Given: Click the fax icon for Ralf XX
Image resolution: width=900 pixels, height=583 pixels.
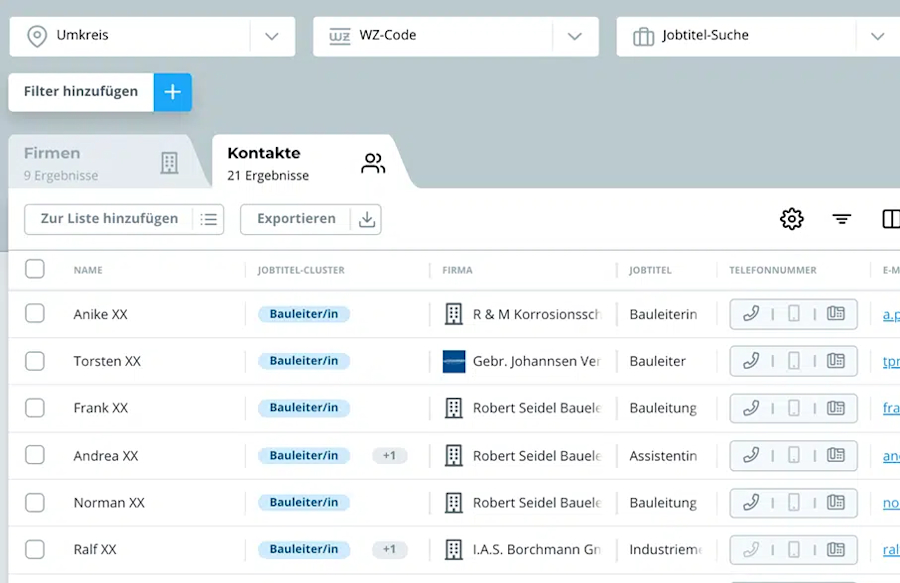Looking at the screenshot, I should tap(836, 549).
